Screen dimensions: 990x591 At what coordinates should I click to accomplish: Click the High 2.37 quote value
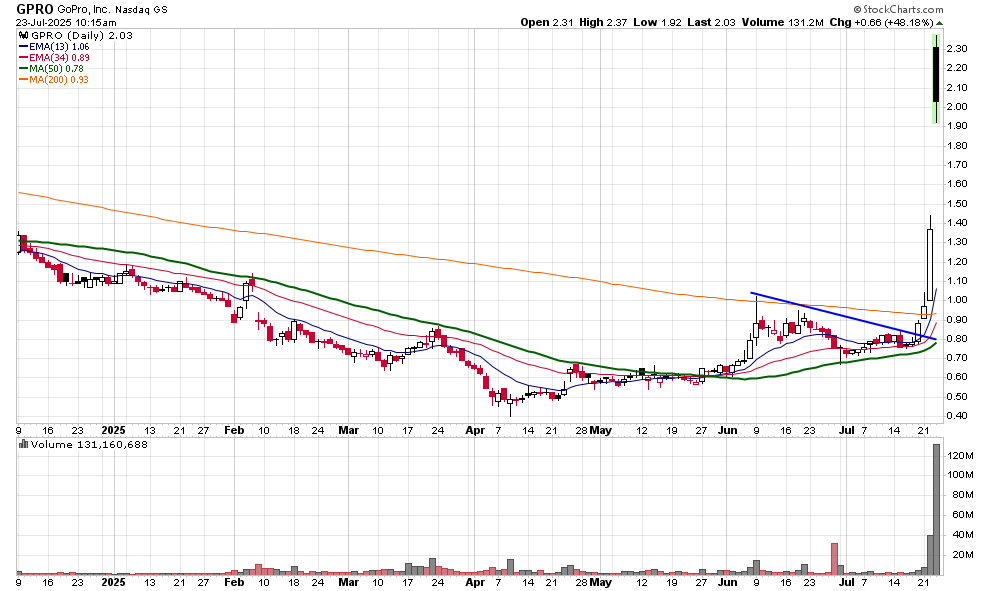(603, 22)
